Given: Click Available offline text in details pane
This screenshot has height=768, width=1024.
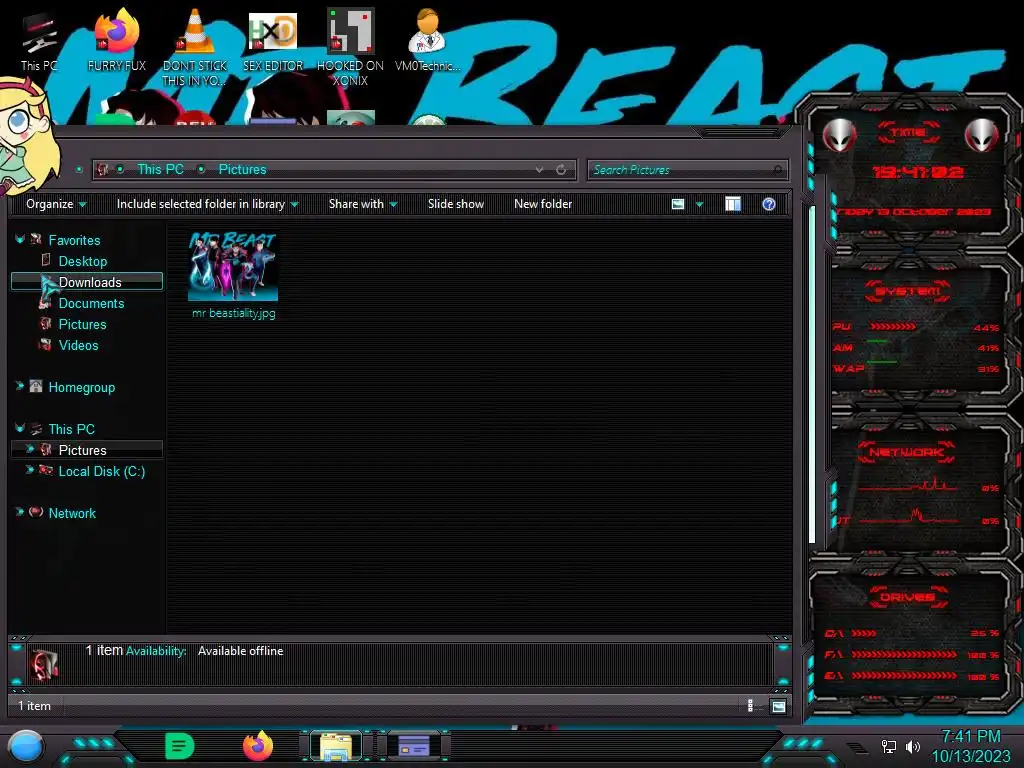Looking at the screenshot, I should (240, 651).
